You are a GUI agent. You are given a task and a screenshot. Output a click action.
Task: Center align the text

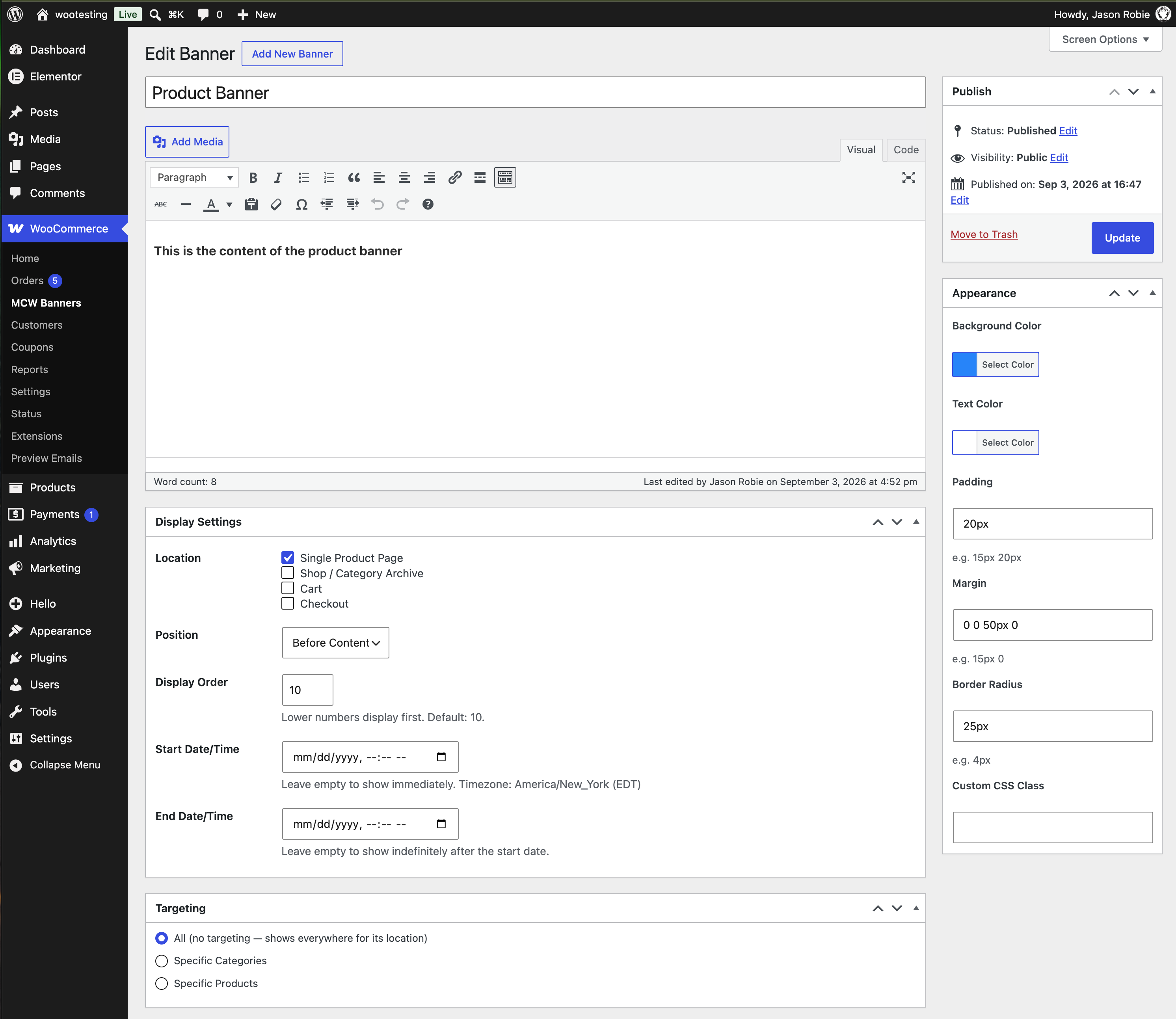click(x=404, y=177)
